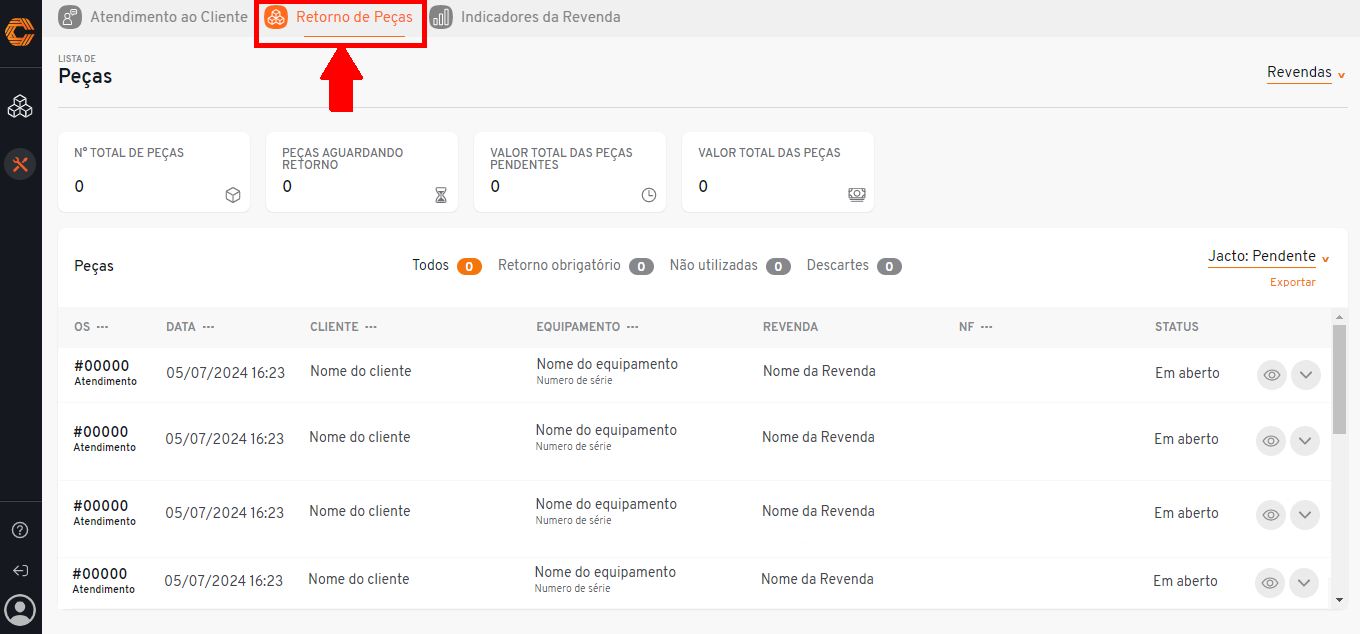The width and height of the screenshot is (1360, 634).
Task: View details with eye icon in first row
Action: coord(1272,375)
